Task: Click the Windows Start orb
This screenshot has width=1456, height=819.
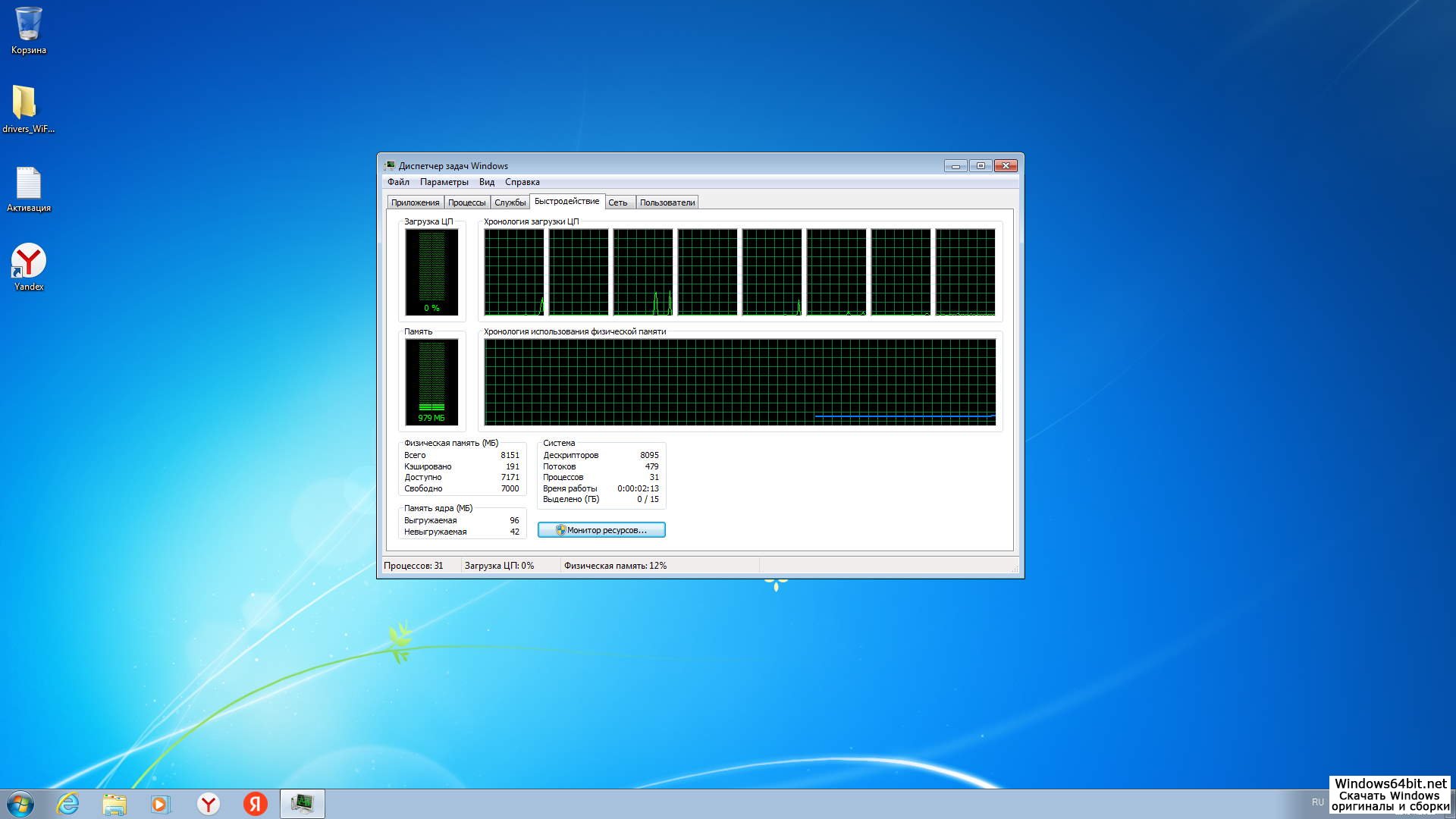Action: [20, 804]
